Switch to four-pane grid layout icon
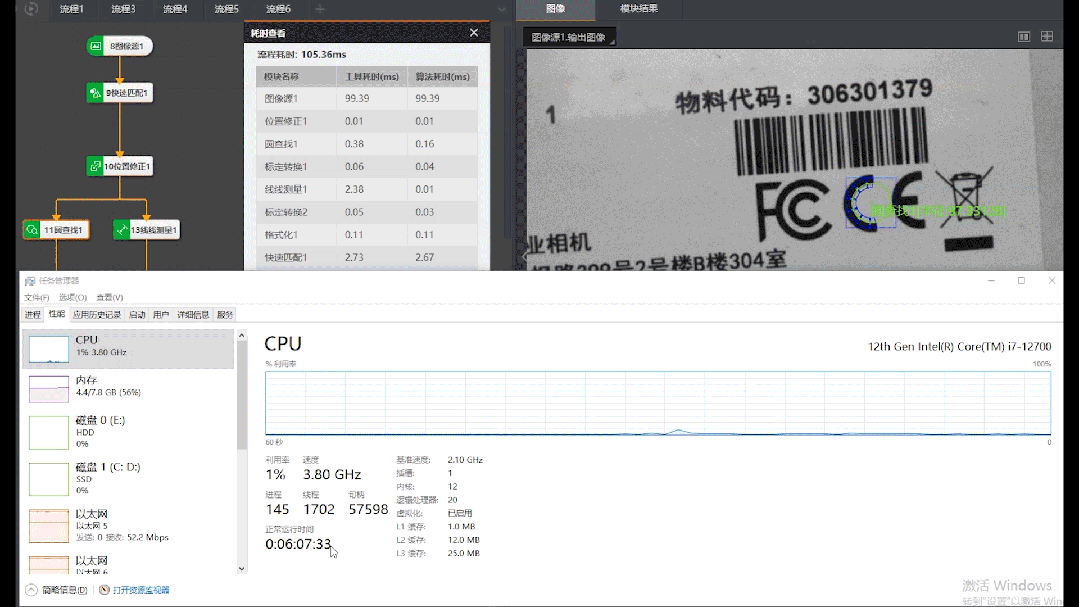This screenshot has width=1079, height=607. pyautogui.click(x=1047, y=37)
